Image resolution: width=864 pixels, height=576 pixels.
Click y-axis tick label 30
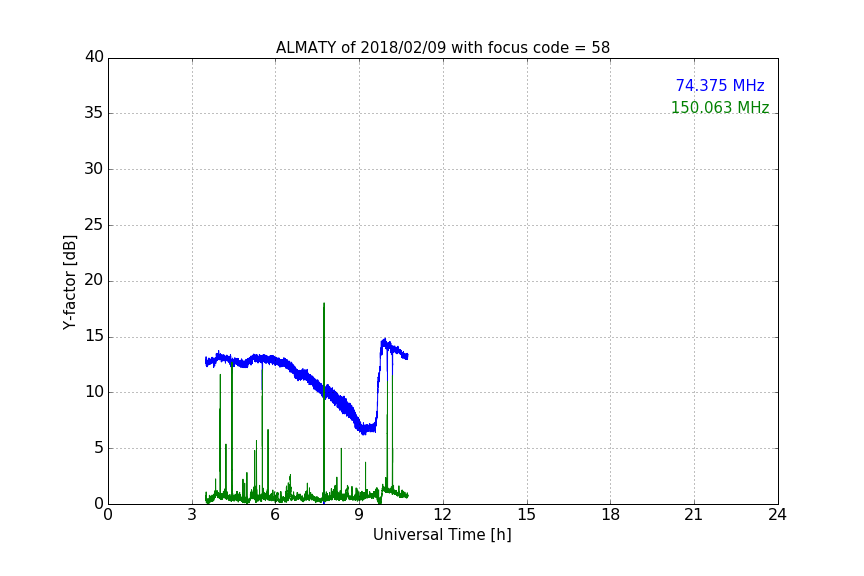click(94, 169)
